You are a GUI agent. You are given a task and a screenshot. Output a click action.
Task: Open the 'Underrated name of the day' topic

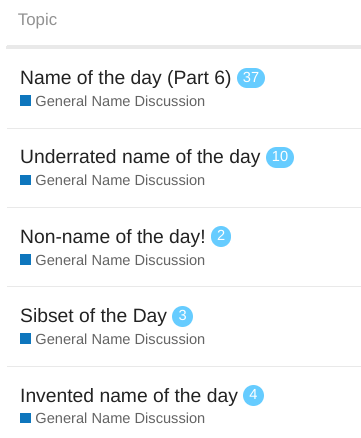(x=140, y=157)
